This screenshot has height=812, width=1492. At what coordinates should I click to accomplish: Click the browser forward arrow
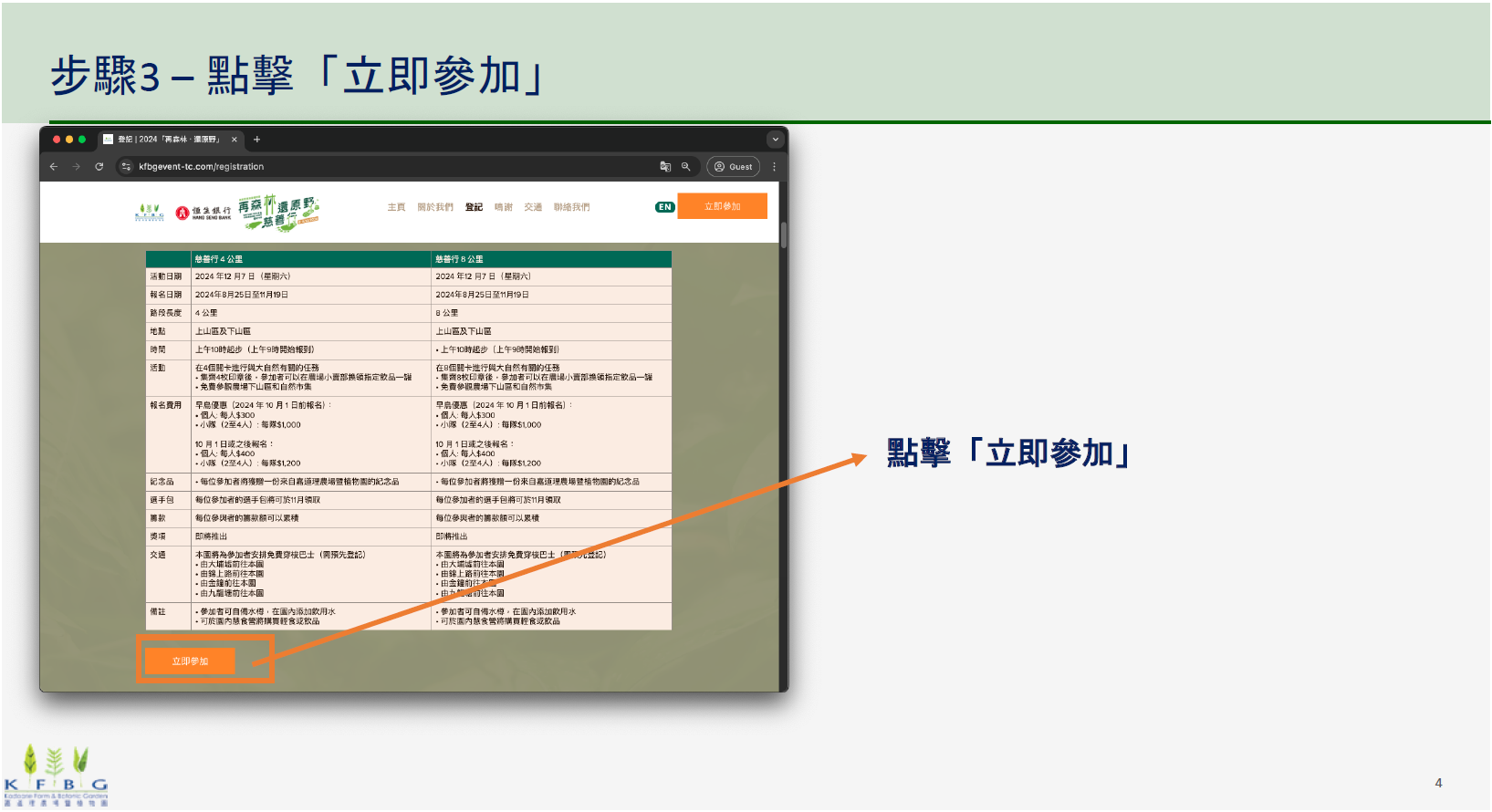[x=76, y=167]
